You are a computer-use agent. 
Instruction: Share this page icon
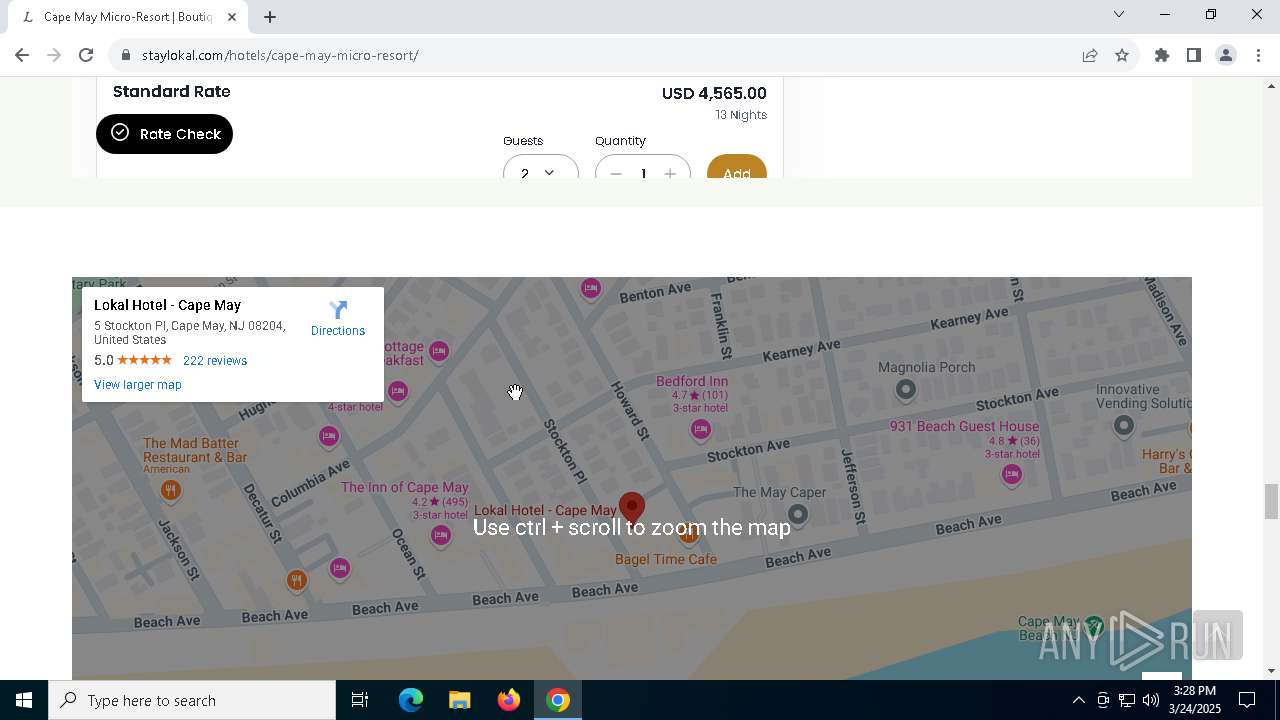(1090, 55)
